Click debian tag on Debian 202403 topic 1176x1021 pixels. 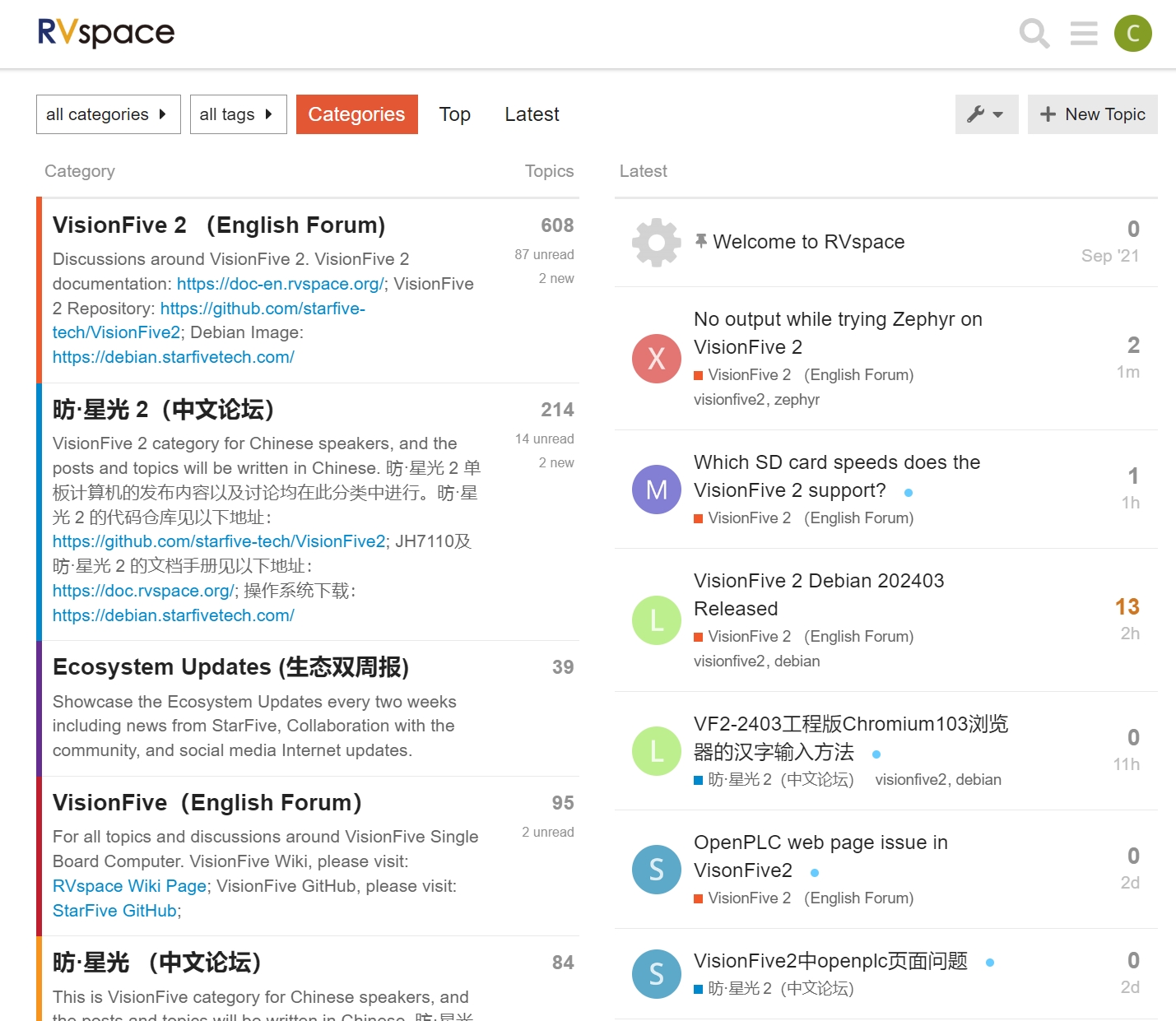pos(797,661)
